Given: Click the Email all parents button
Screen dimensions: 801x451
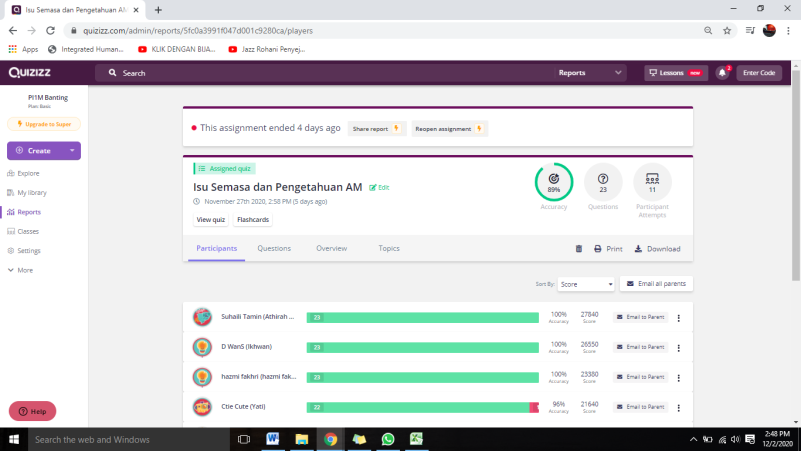Looking at the screenshot, I should tap(656, 284).
